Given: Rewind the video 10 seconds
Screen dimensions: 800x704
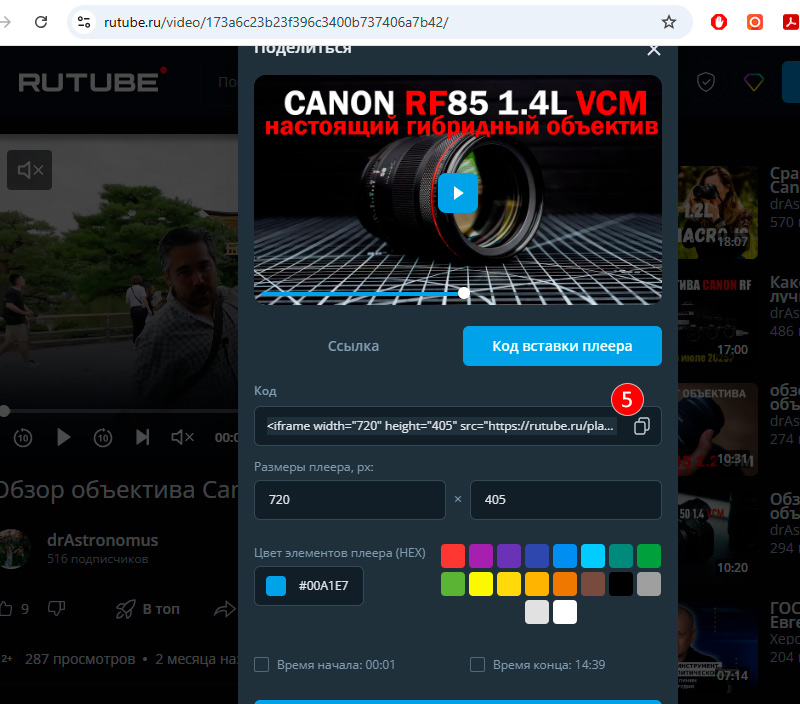Looking at the screenshot, I should [x=23, y=437].
